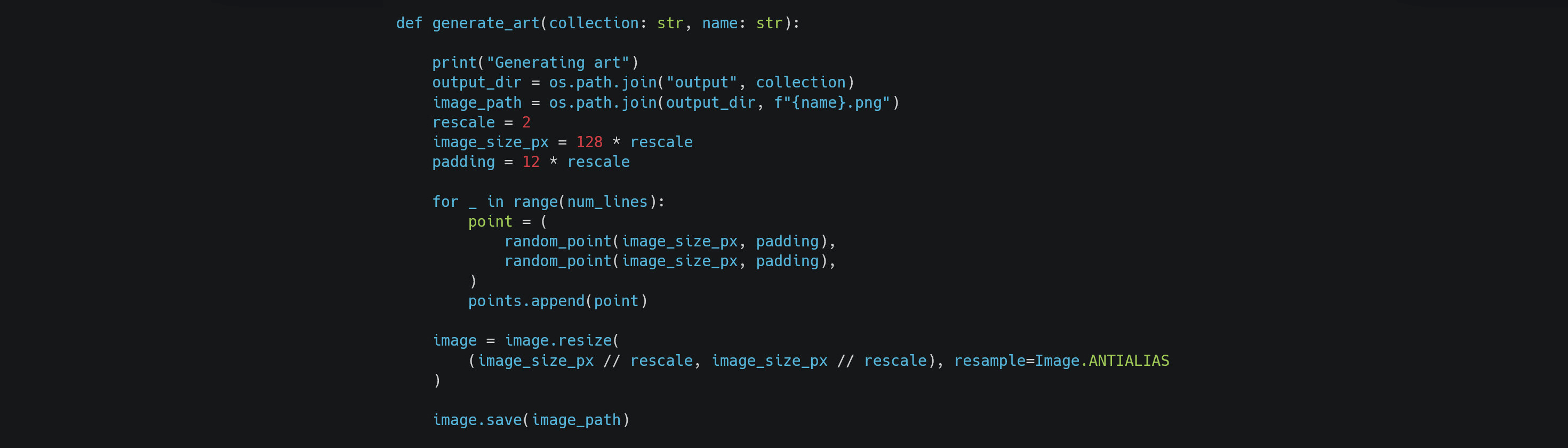Click points.append method call
Screen dimensions: 1568x448
526,301
